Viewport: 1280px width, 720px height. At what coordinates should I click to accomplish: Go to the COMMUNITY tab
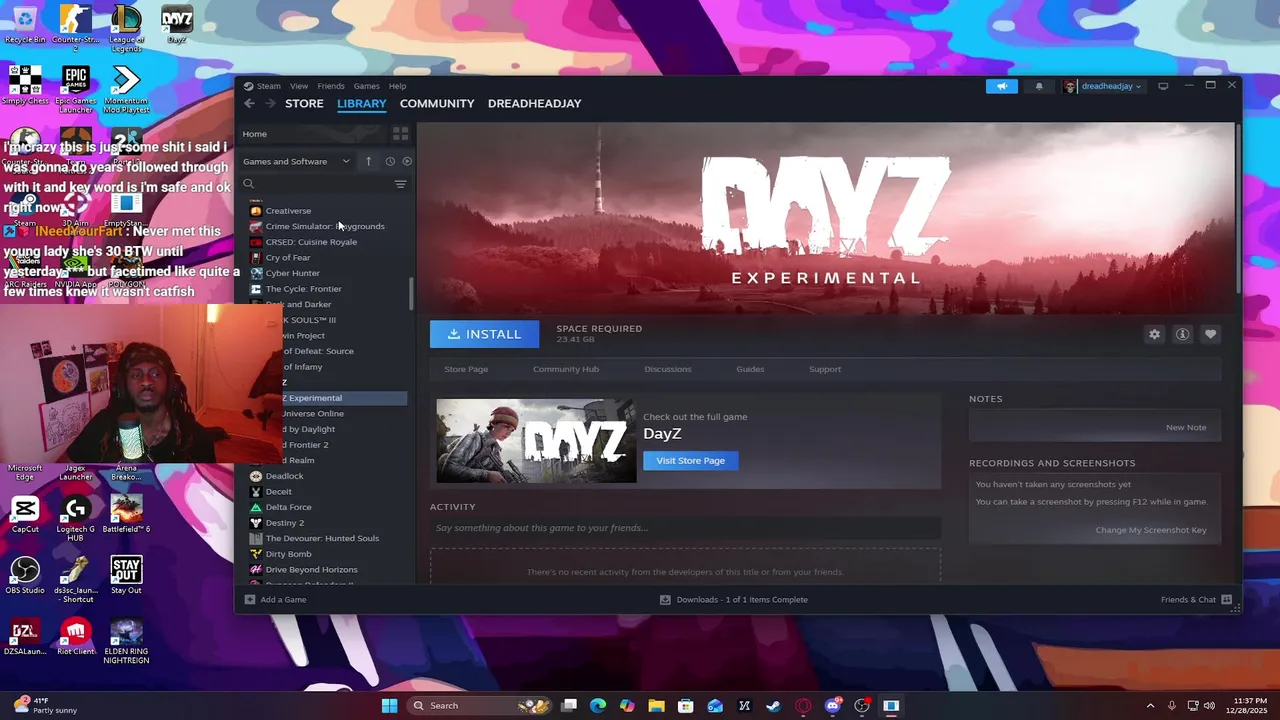tap(437, 104)
